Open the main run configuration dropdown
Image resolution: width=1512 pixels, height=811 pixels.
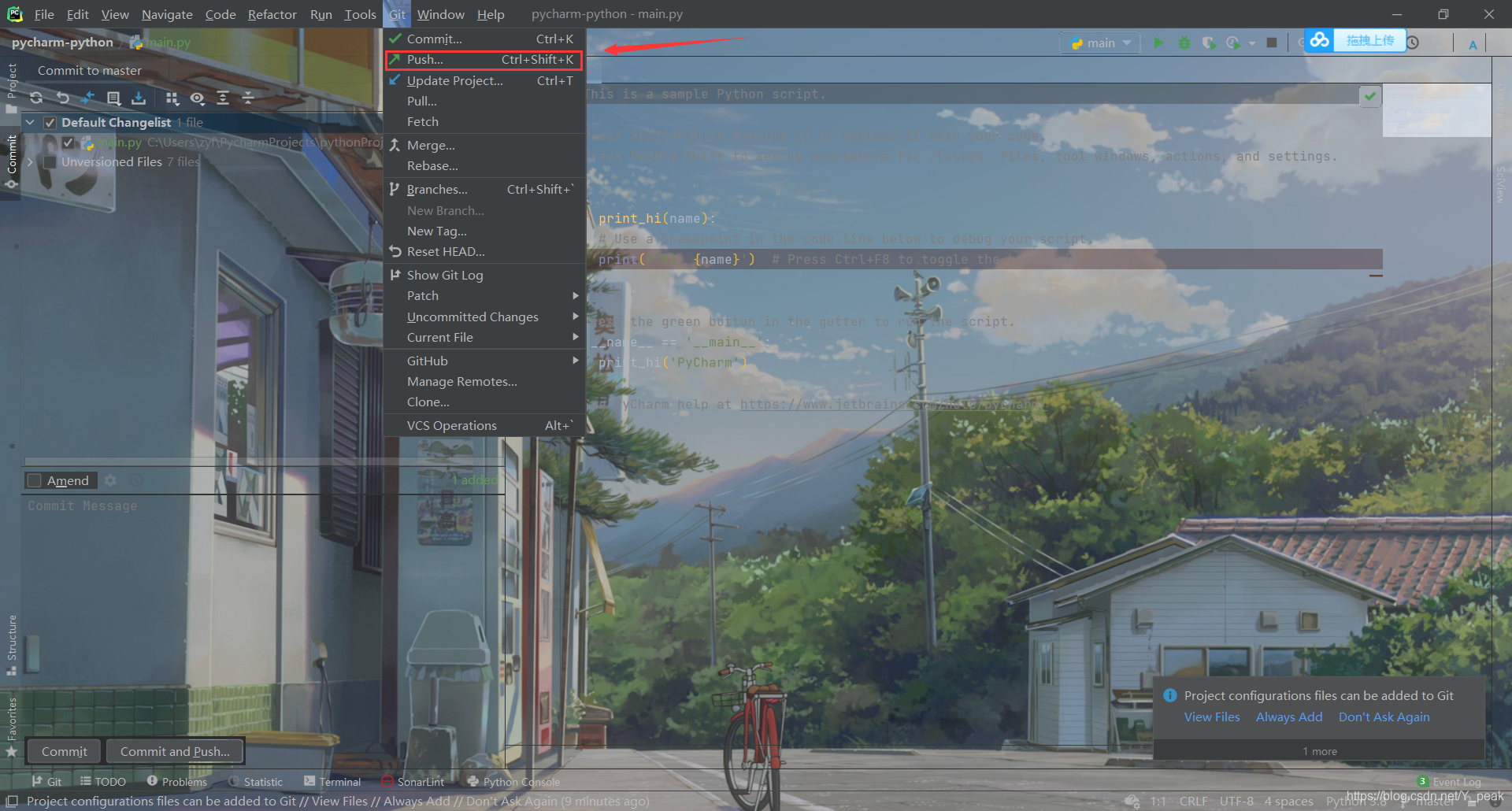click(x=1101, y=43)
